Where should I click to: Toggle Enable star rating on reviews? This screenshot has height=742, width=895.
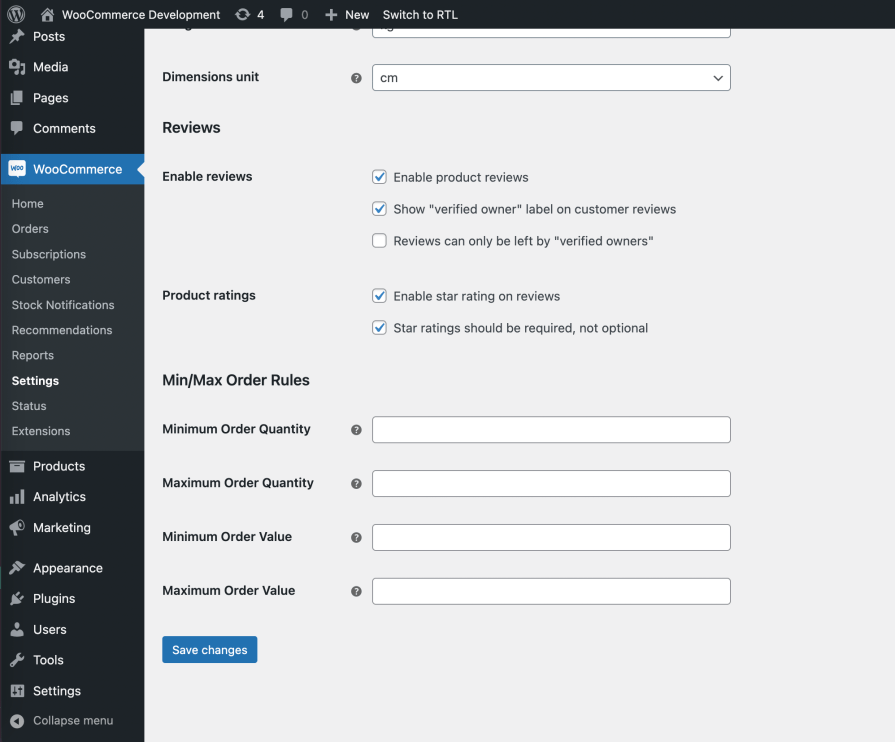pos(379,296)
